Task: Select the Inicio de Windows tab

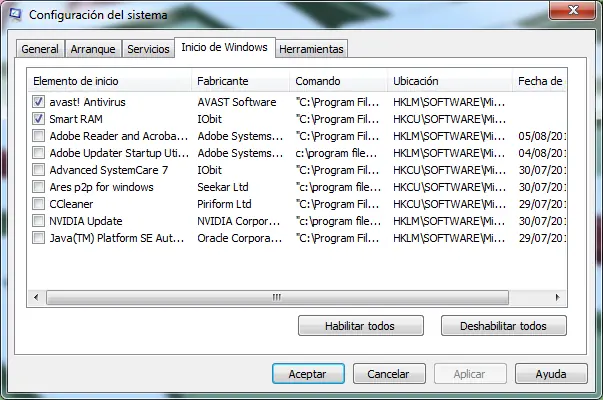Action: pyautogui.click(x=225, y=47)
